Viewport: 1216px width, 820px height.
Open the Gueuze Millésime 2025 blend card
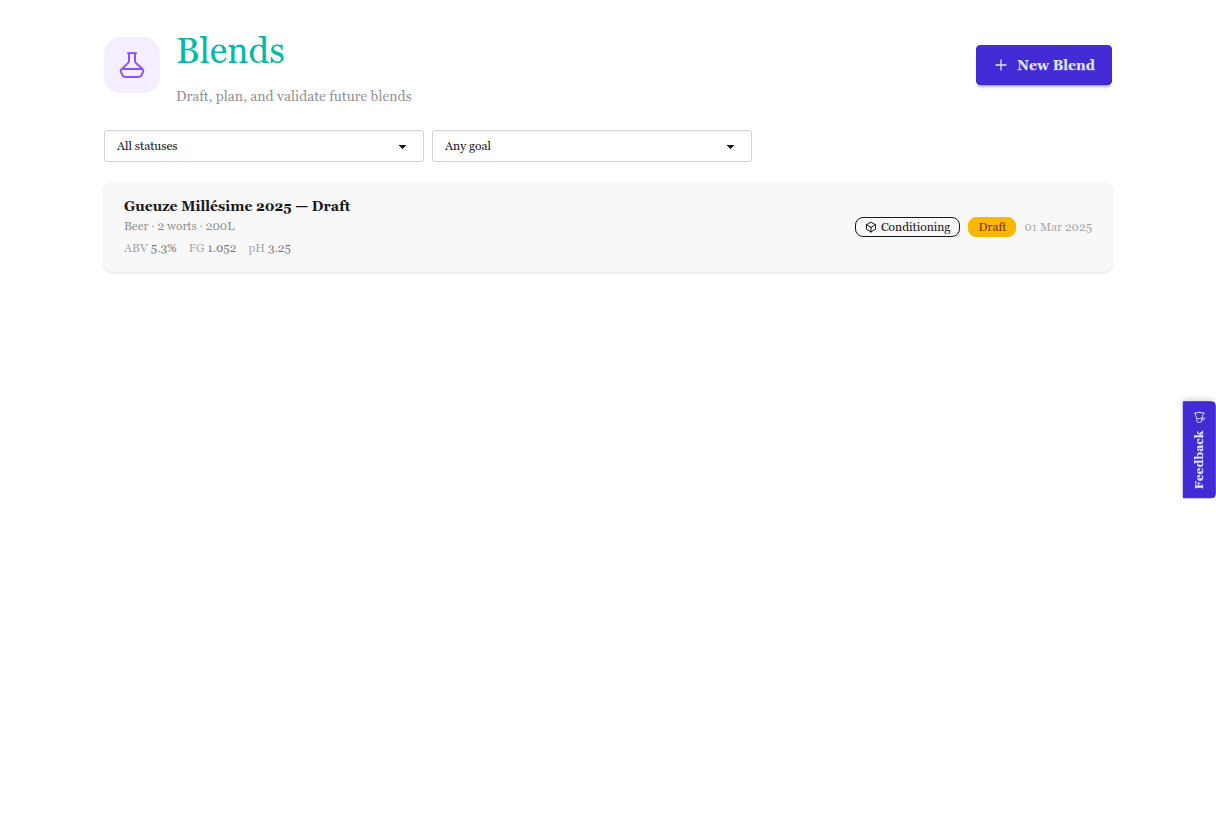[600, 250]
